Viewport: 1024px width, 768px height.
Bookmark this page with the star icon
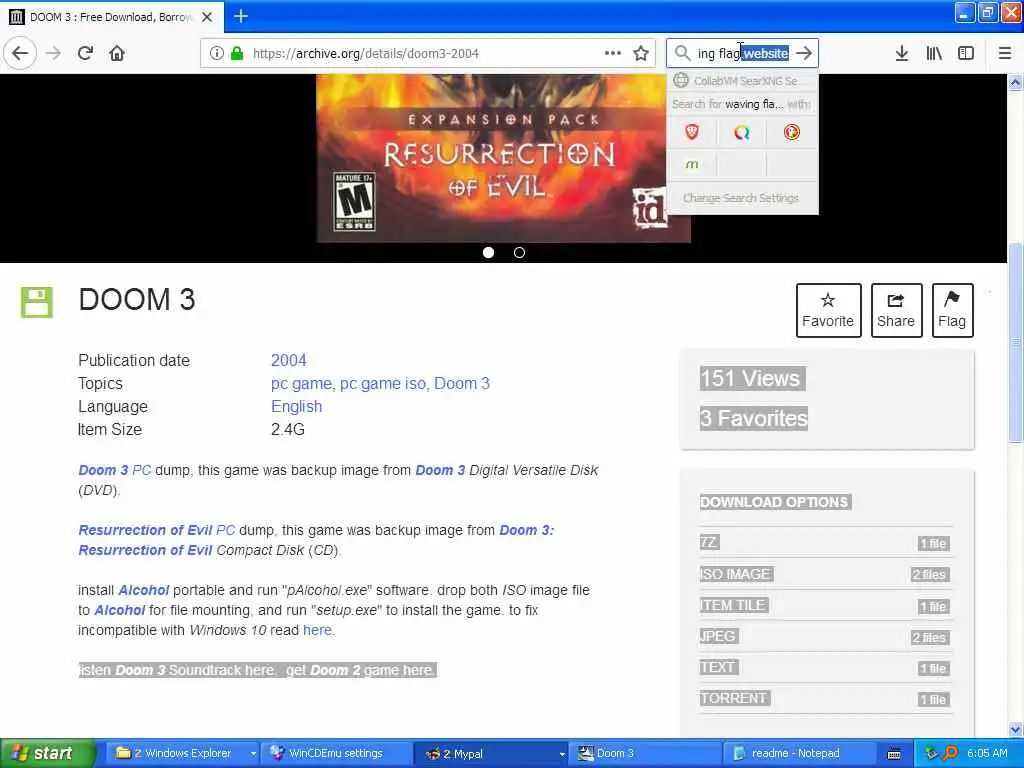point(641,53)
